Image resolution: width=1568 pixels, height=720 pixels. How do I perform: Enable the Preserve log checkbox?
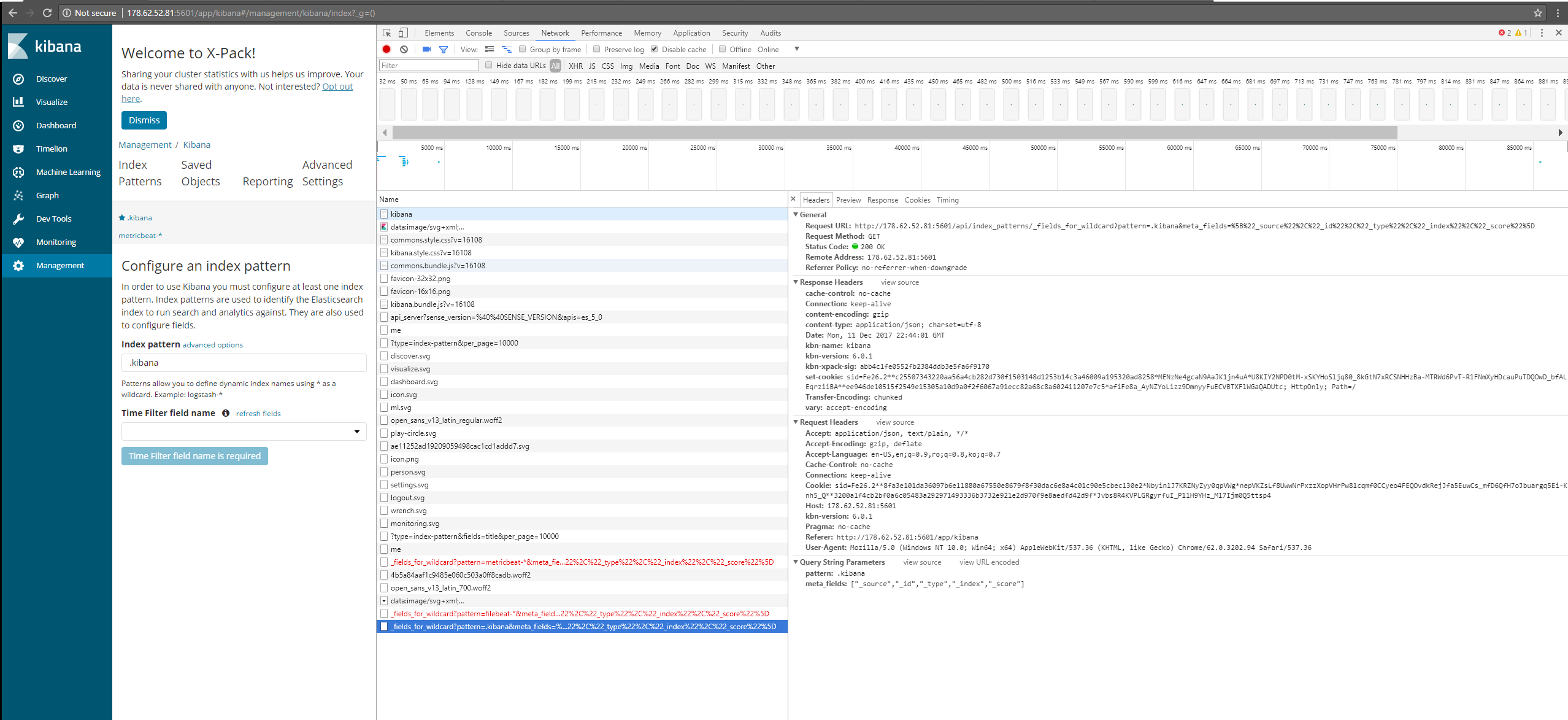pos(596,50)
